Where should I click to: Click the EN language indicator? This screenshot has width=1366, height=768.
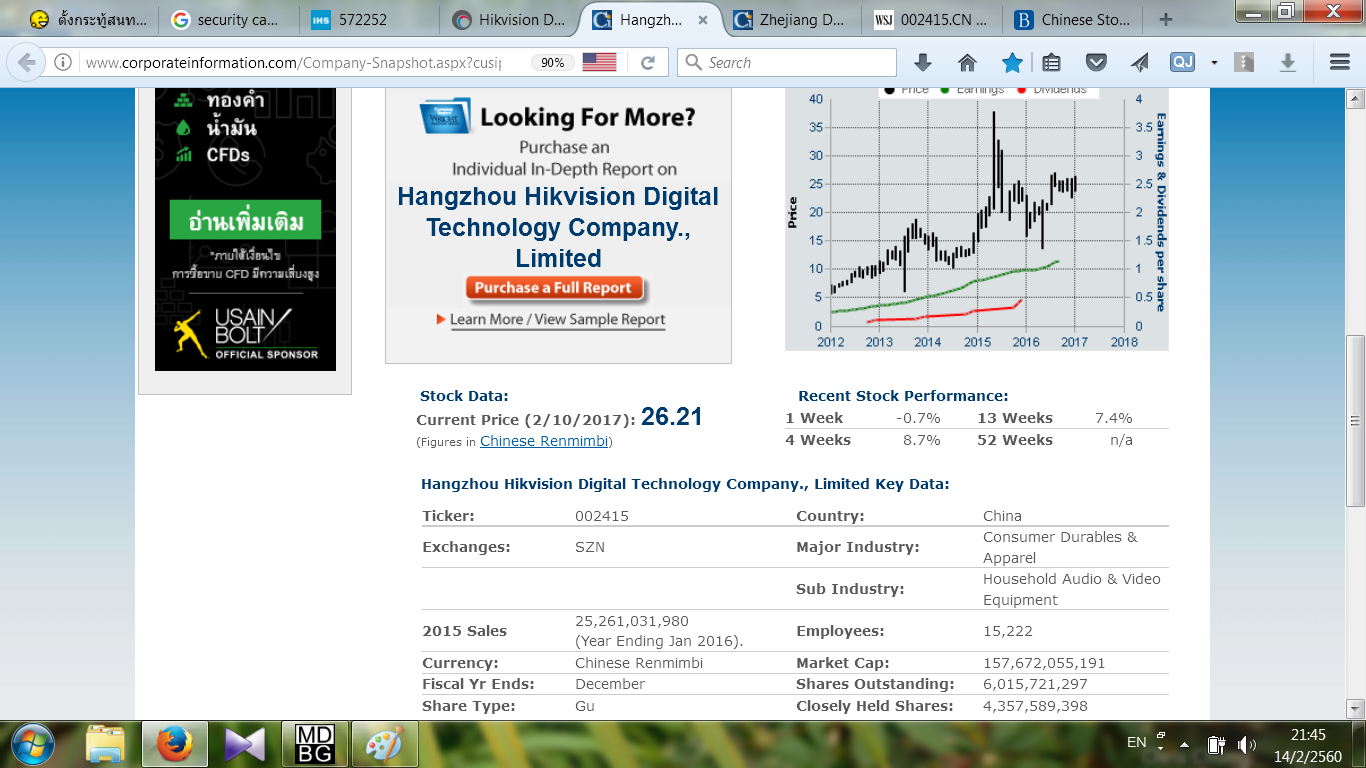pyautogui.click(x=1136, y=742)
